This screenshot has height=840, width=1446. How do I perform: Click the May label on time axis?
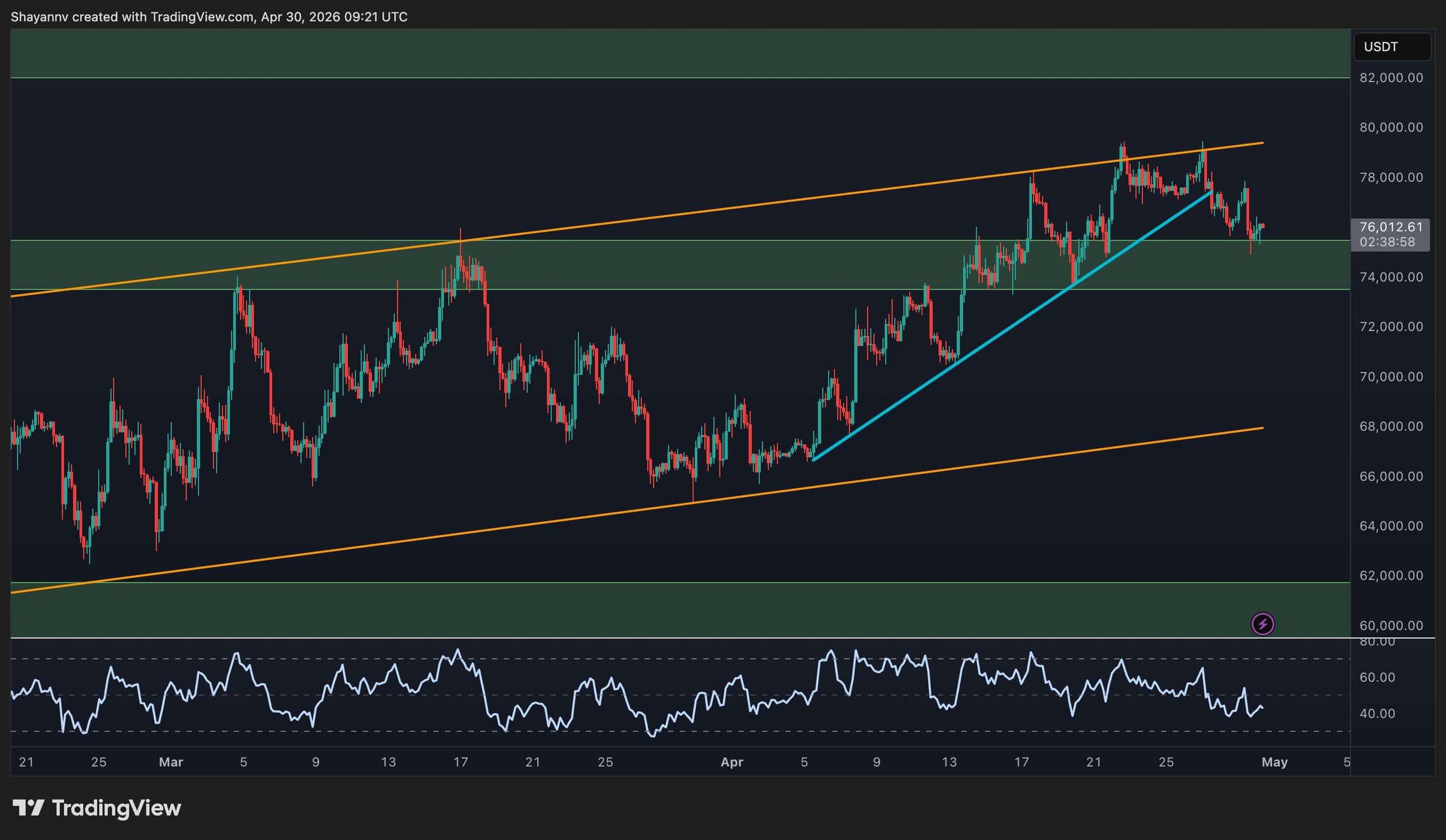click(1274, 762)
